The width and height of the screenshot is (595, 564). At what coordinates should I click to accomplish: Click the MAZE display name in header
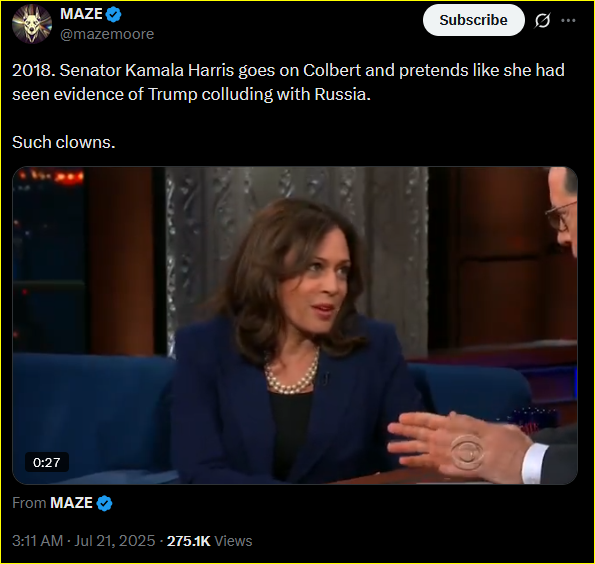tap(81, 14)
